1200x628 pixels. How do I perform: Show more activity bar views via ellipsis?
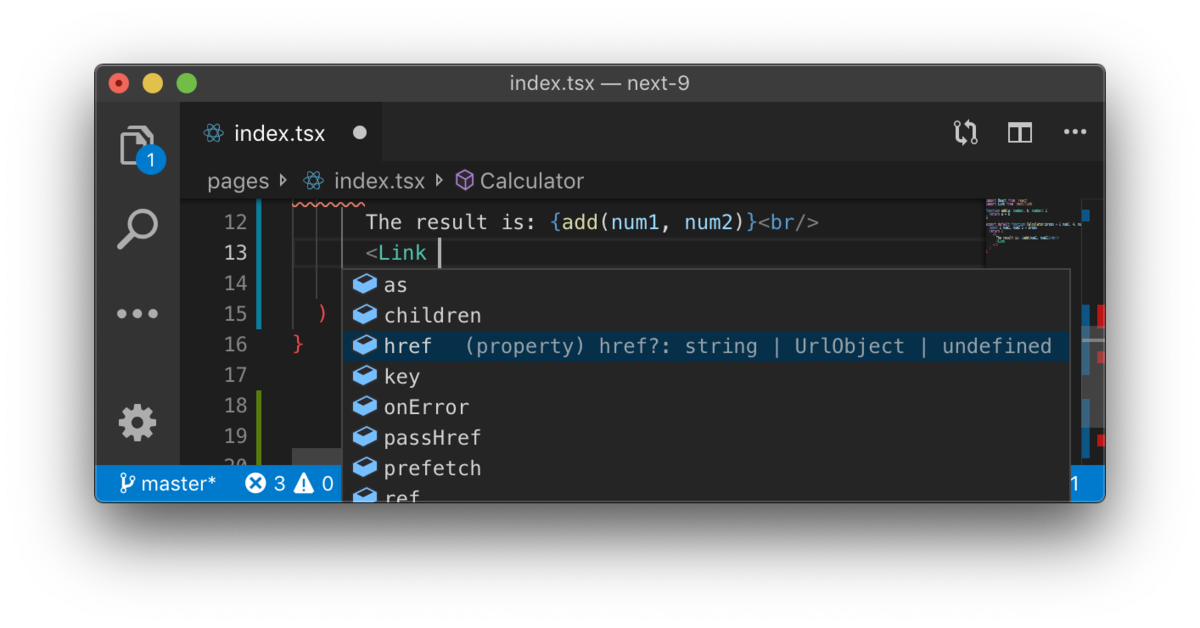[x=137, y=313]
